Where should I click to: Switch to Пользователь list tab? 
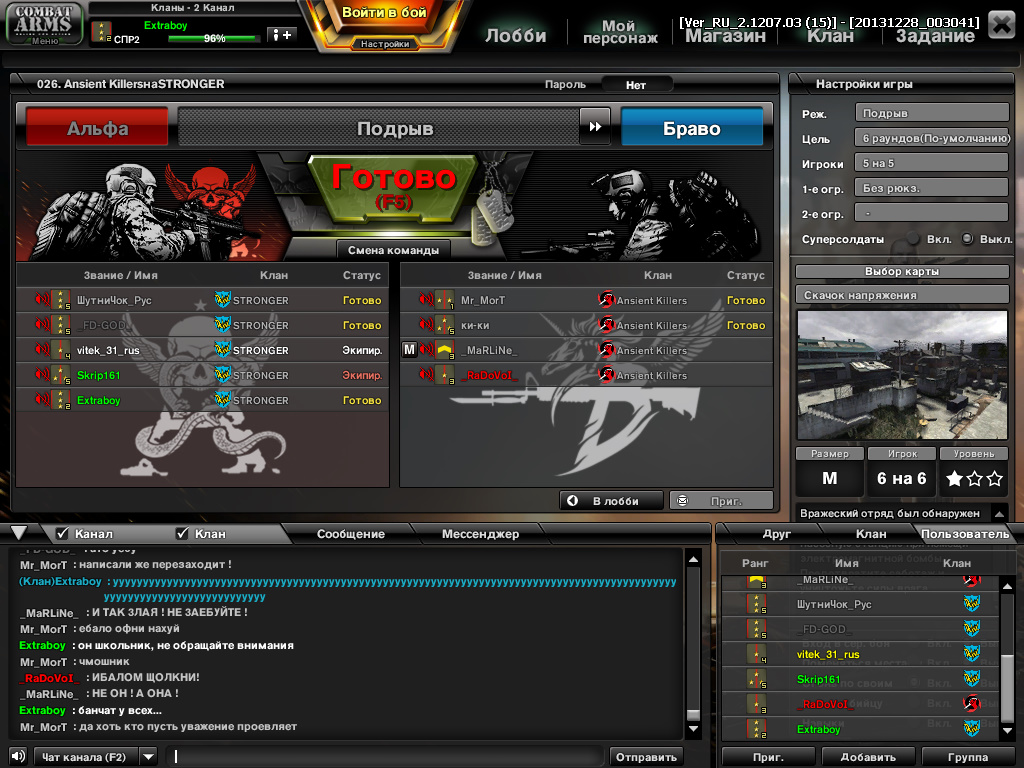click(965, 534)
